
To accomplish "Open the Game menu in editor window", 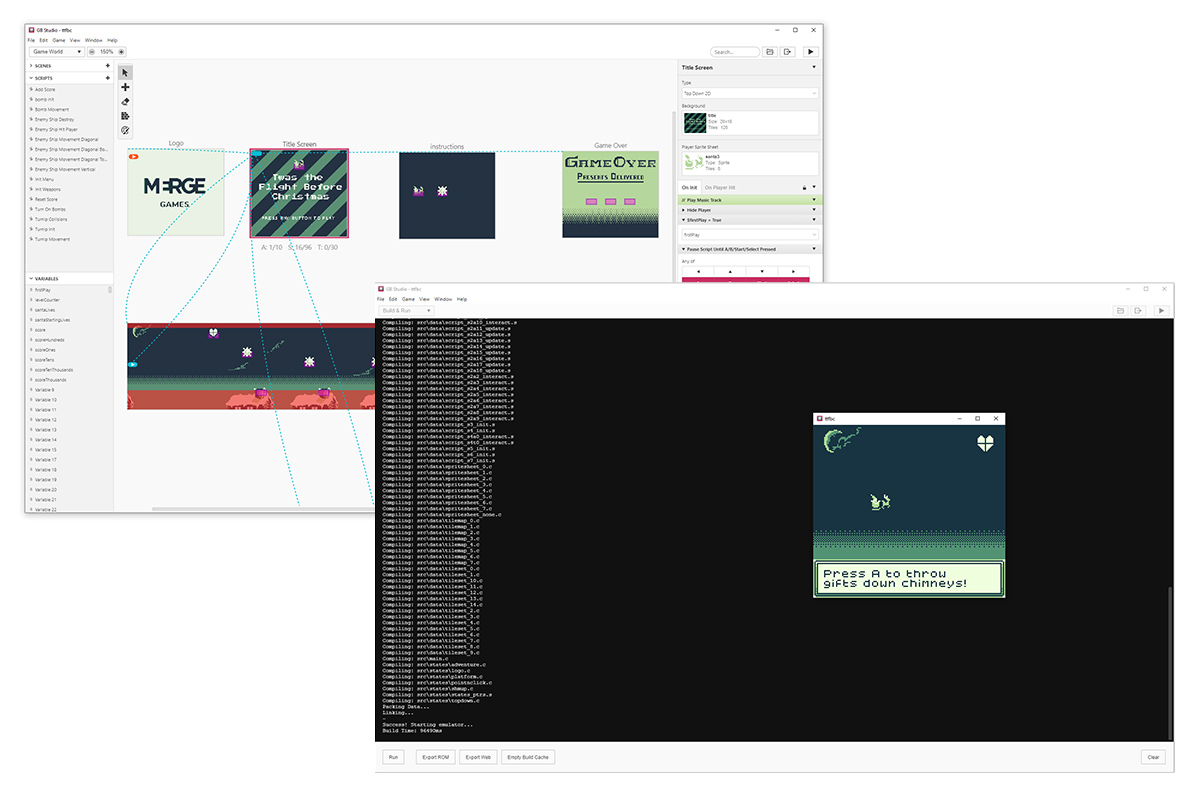I will click(x=59, y=40).
